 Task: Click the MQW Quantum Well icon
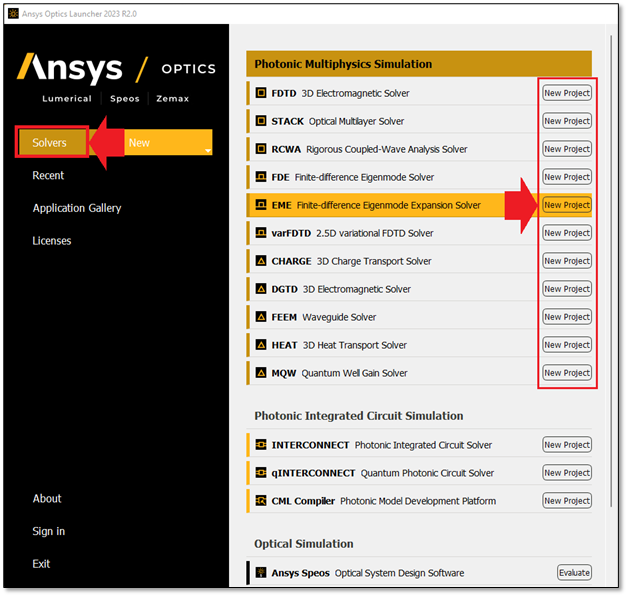tap(262, 373)
